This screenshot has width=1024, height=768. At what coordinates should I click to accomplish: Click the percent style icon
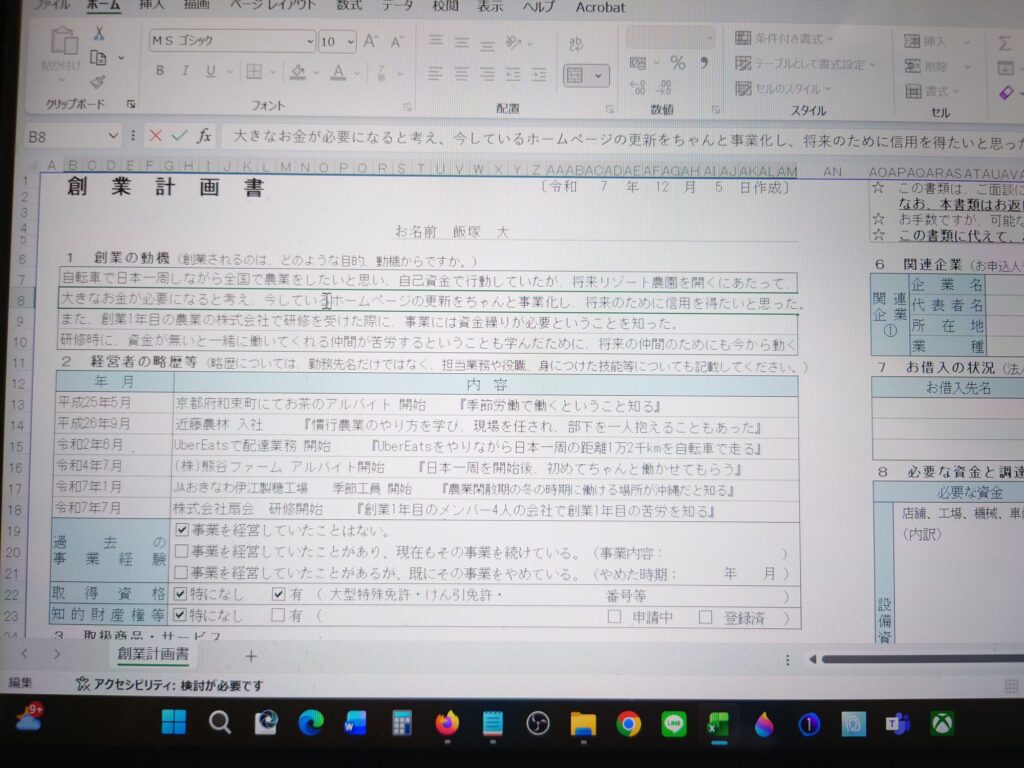tap(677, 63)
